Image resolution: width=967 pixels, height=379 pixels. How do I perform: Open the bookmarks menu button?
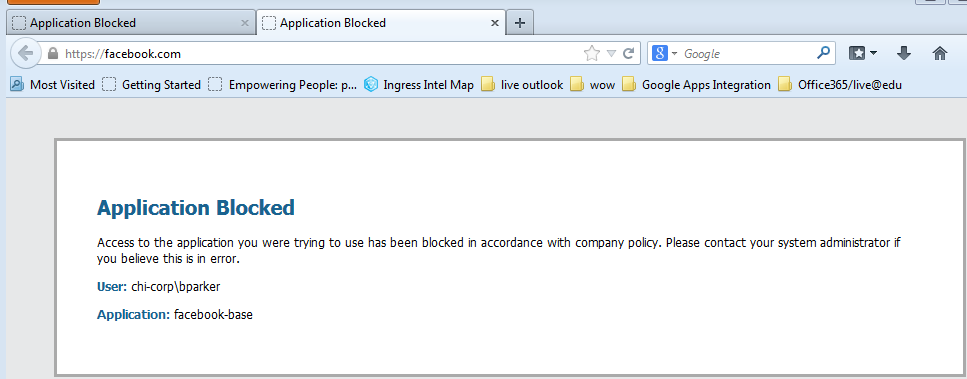click(x=863, y=54)
